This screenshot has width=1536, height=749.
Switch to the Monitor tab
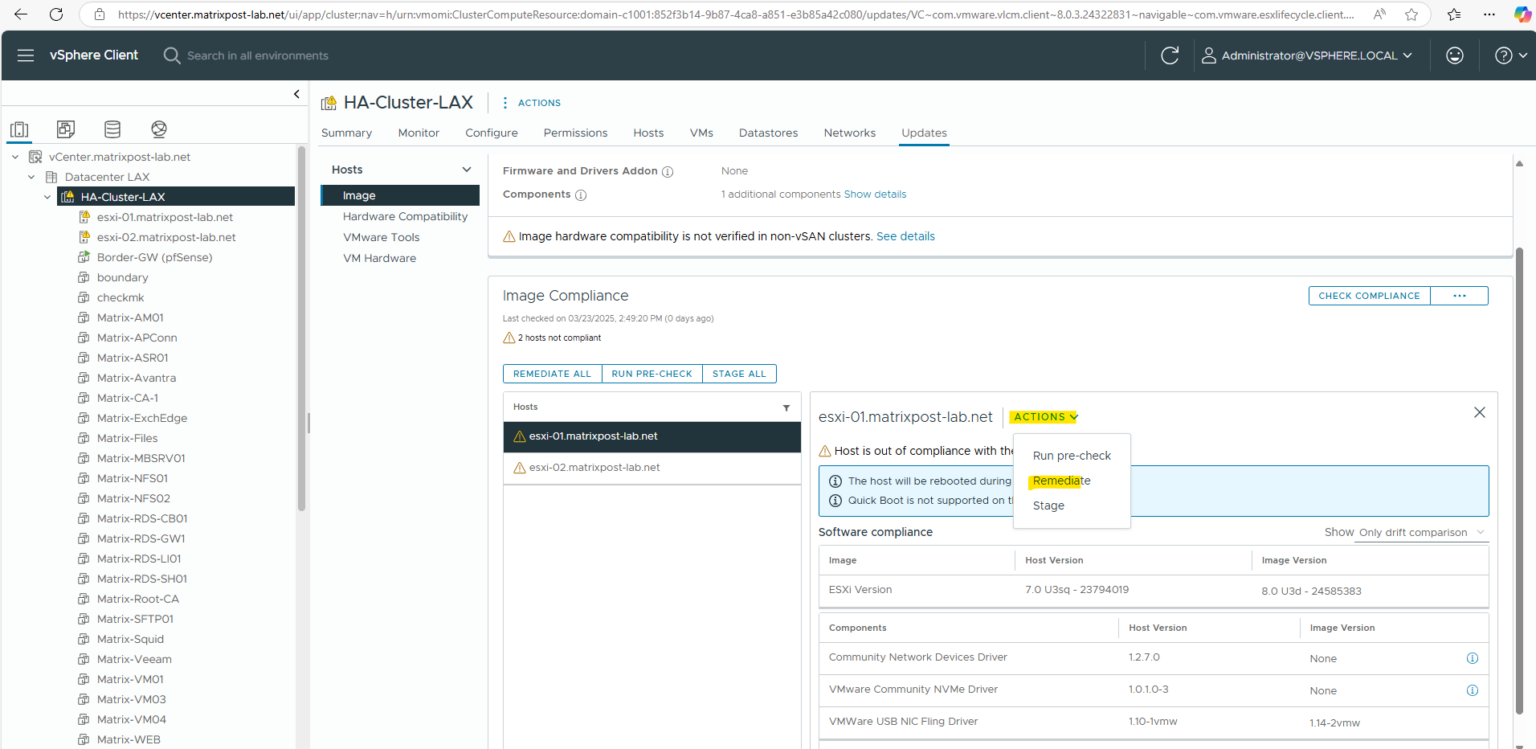[x=418, y=132]
